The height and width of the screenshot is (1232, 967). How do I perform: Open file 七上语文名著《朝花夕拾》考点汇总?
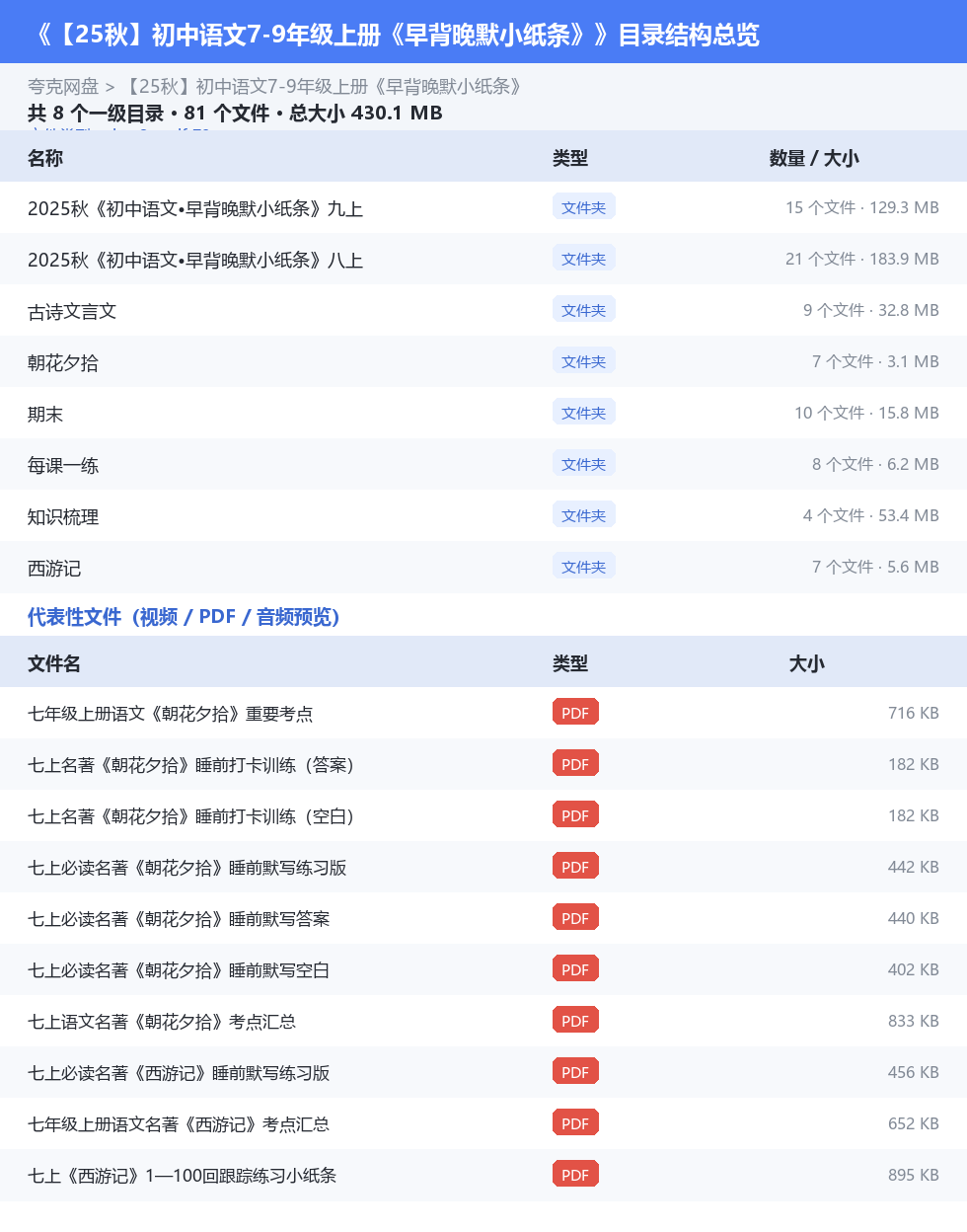[x=162, y=1022]
